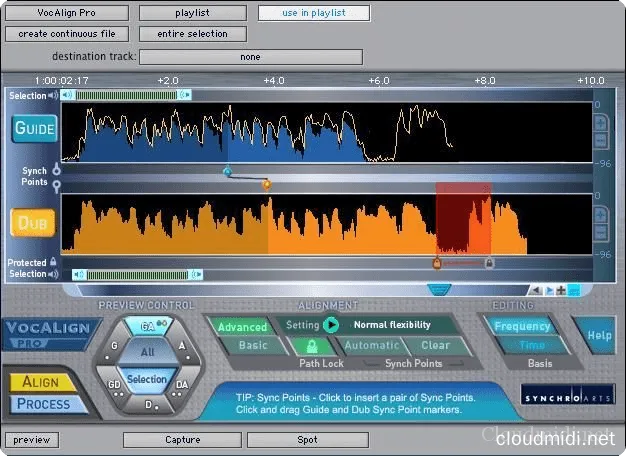Image resolution: width=626 pixels, height=456 pixels.
Task: Open the Normal flexibility setting menu
Action: point(391,325)
